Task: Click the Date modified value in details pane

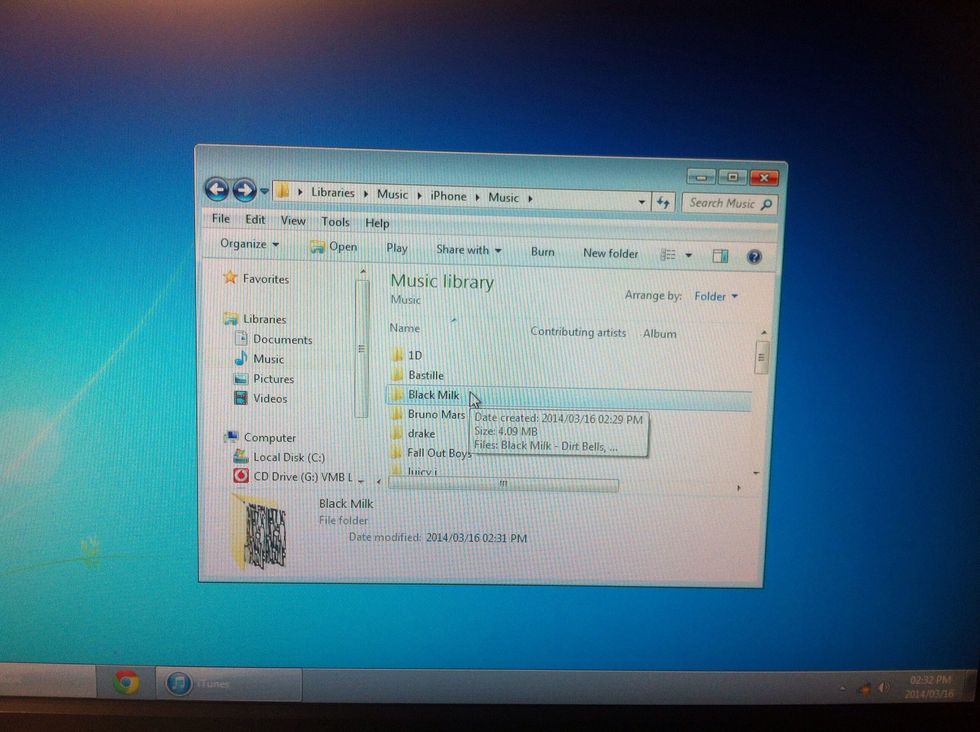Action: (x=476, y=538)
